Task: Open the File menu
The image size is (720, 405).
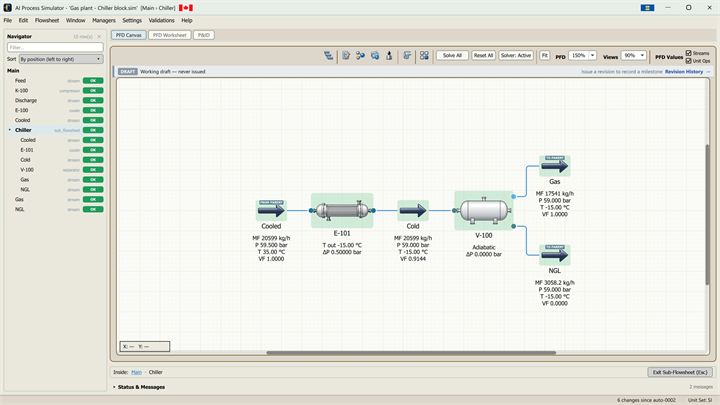Action: (8, 21)
